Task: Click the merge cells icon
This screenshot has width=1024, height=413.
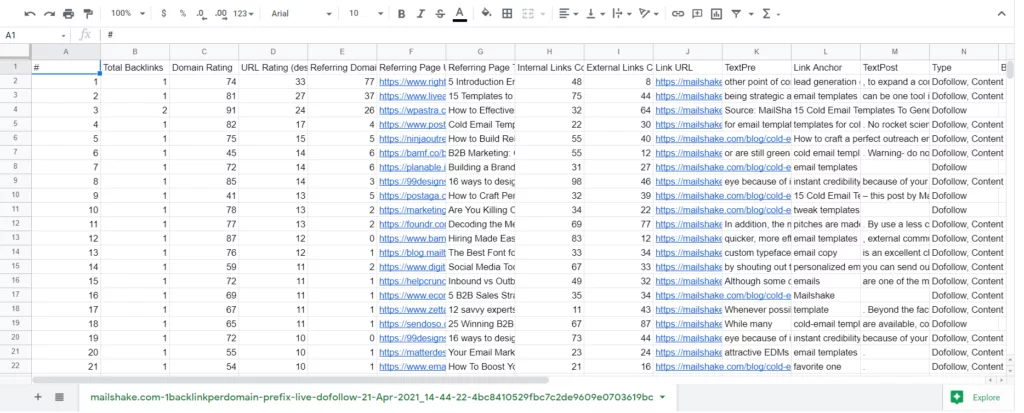Action: pos(528,14)
